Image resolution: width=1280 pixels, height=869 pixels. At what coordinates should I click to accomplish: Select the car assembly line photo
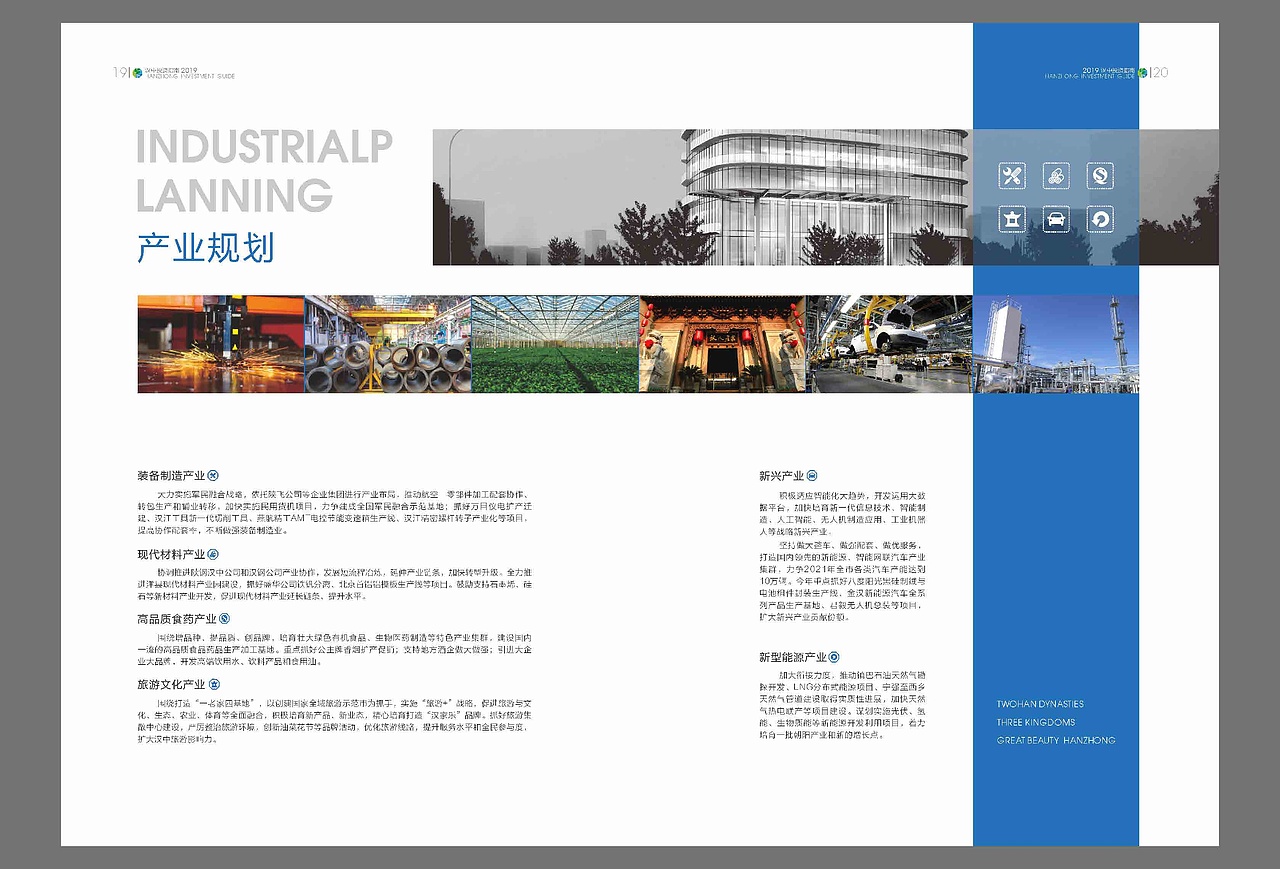coord(889,344)
